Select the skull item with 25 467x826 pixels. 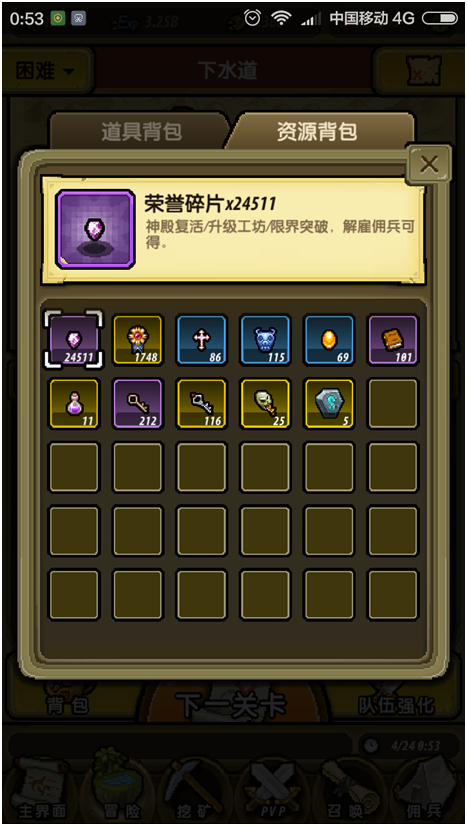265,404
